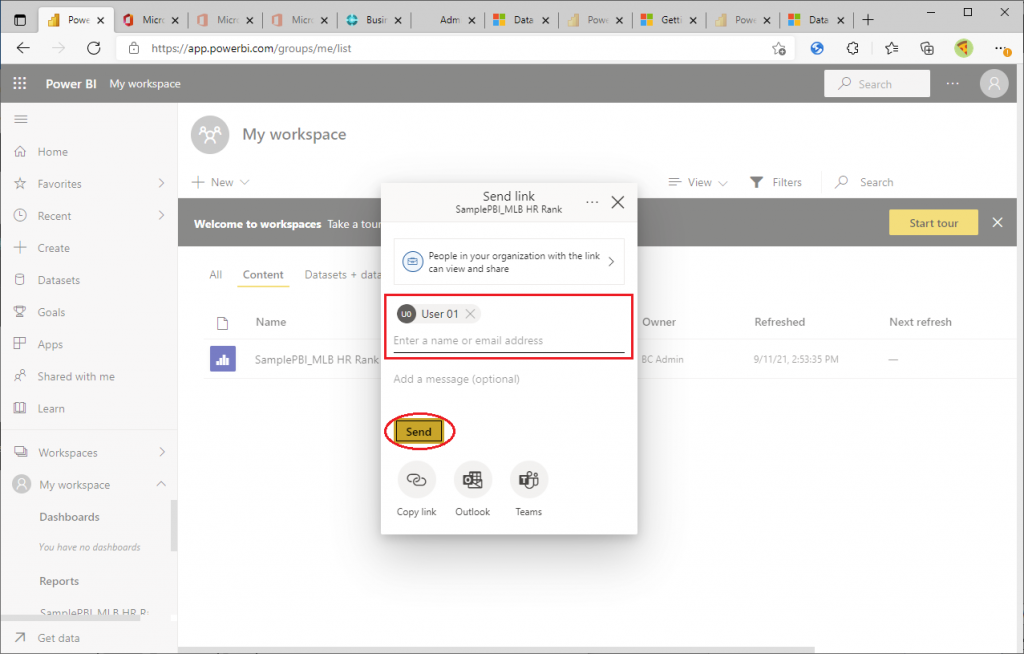Viewport: 1024px width, 654px height.
Task: Close the Send link dialog
Action: (x=617, y=202)
